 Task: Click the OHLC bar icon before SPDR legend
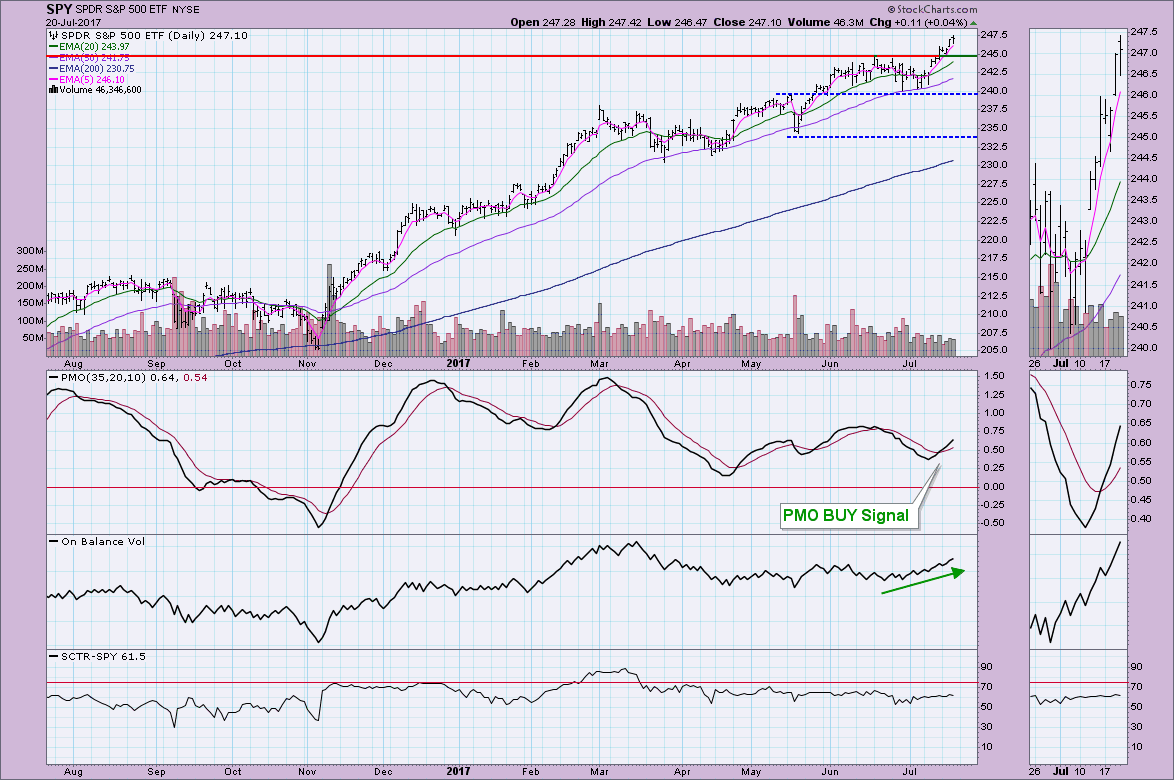click(53, 35)
